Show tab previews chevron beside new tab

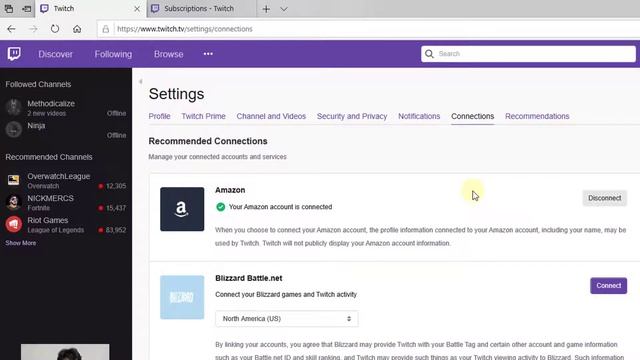[284, 9]
